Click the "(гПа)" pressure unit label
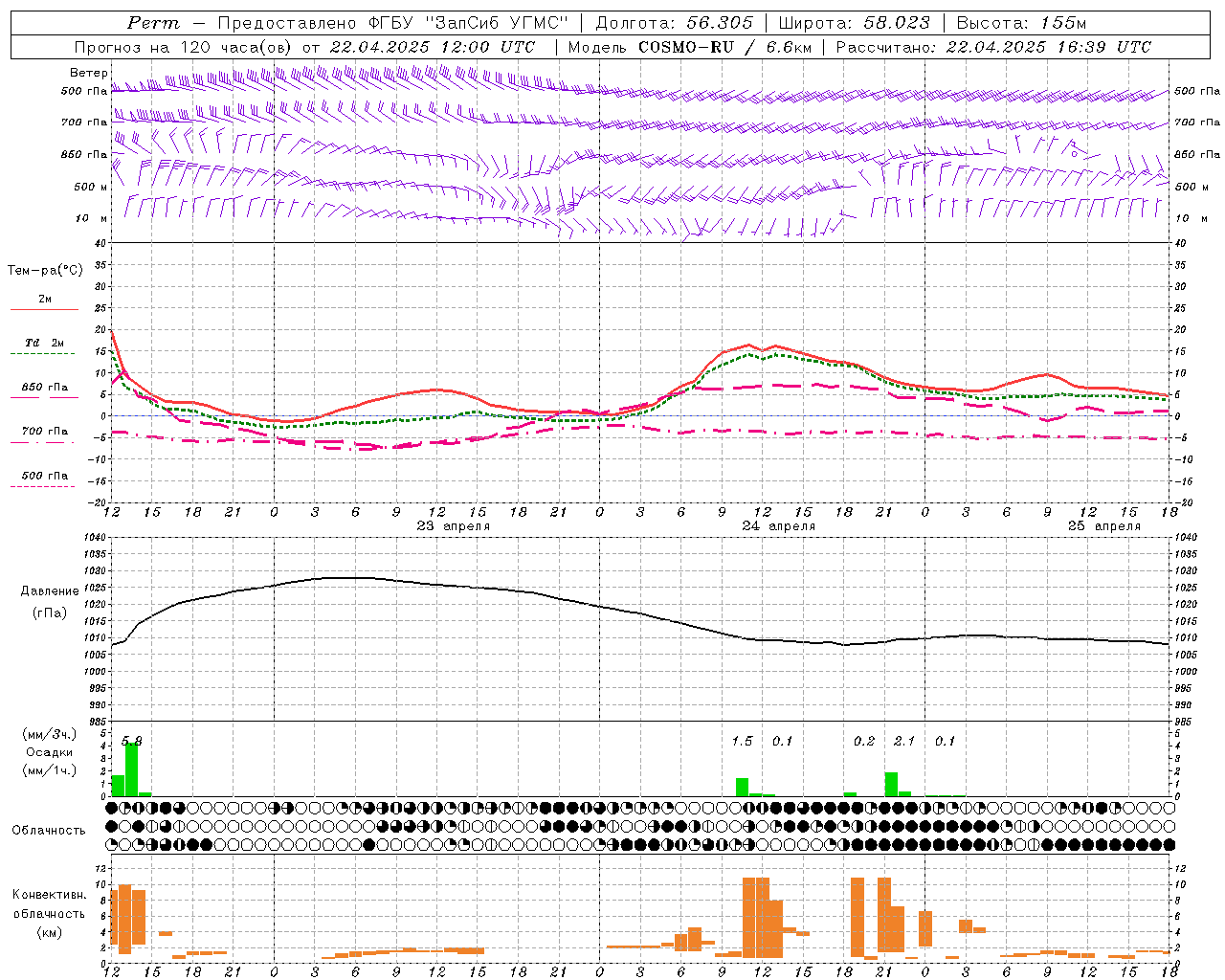This screenshot has height=980, width=1225. (x=50, y=613)
